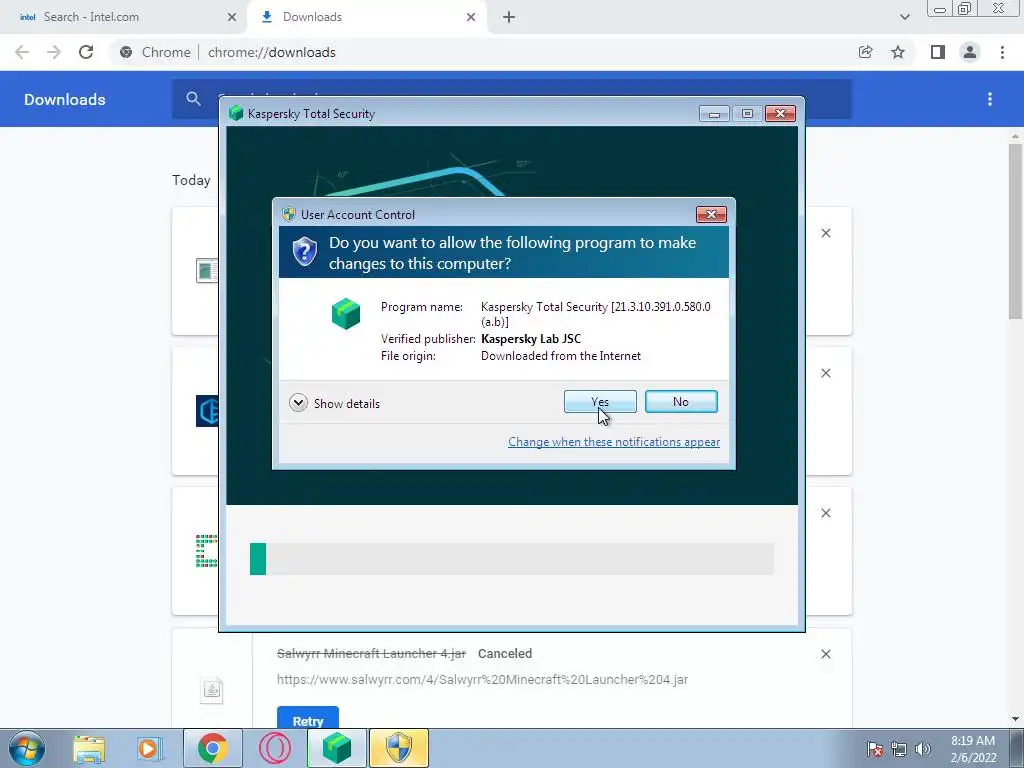Click the Salwyrr jar file icon

click(x=212, y=690)
